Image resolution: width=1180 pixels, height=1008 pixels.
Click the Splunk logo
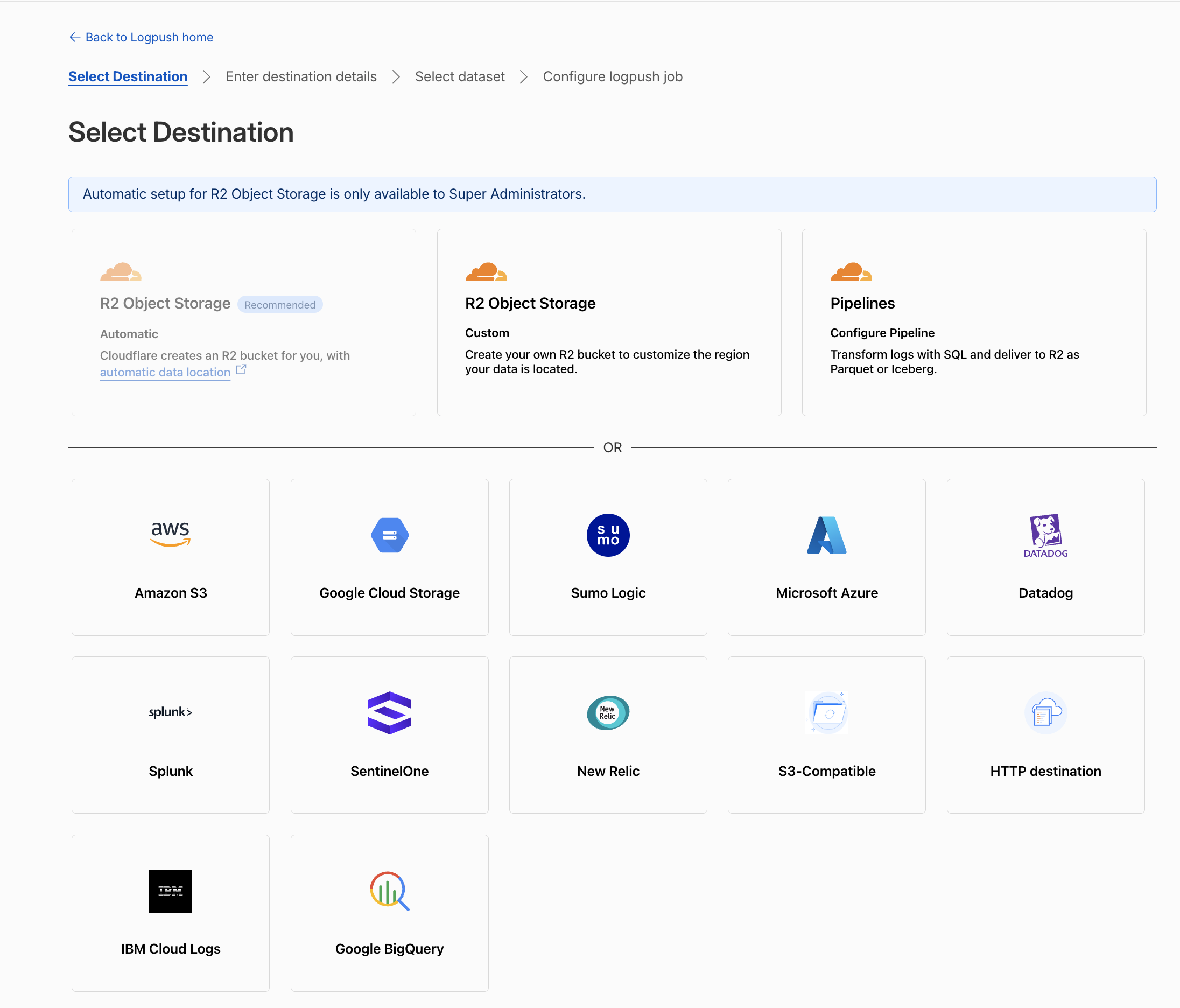[170, 712]
